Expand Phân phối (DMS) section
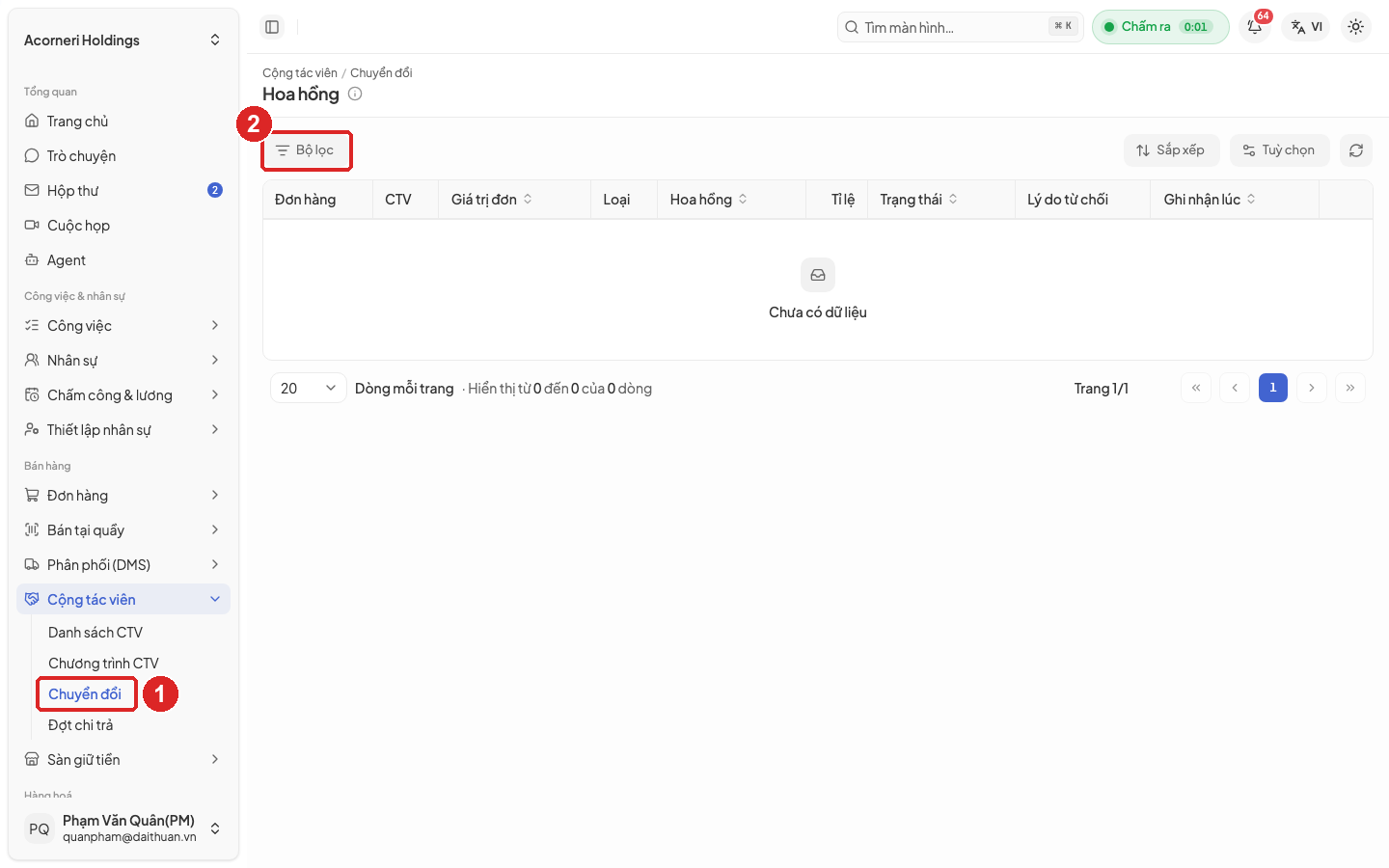This screenshot has height=868, width=1389. (x=123, y=565)
